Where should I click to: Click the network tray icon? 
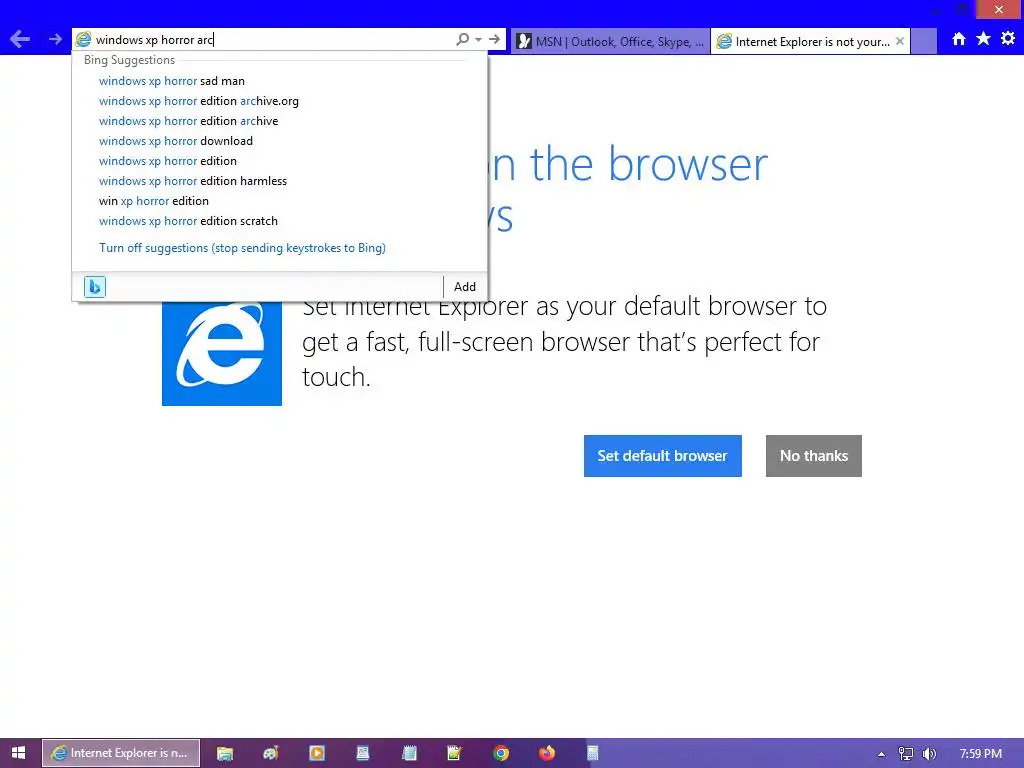point(906,754)
